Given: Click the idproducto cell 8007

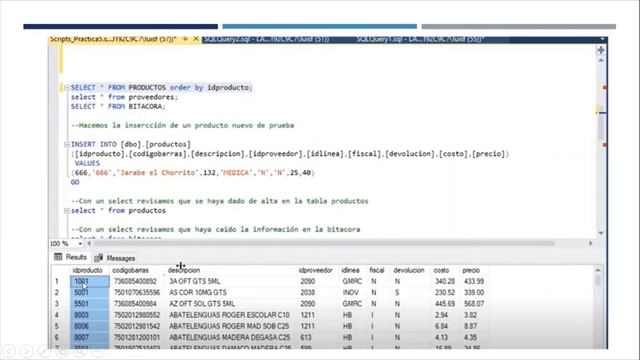Looking at the screenshot, I should 90,338.
